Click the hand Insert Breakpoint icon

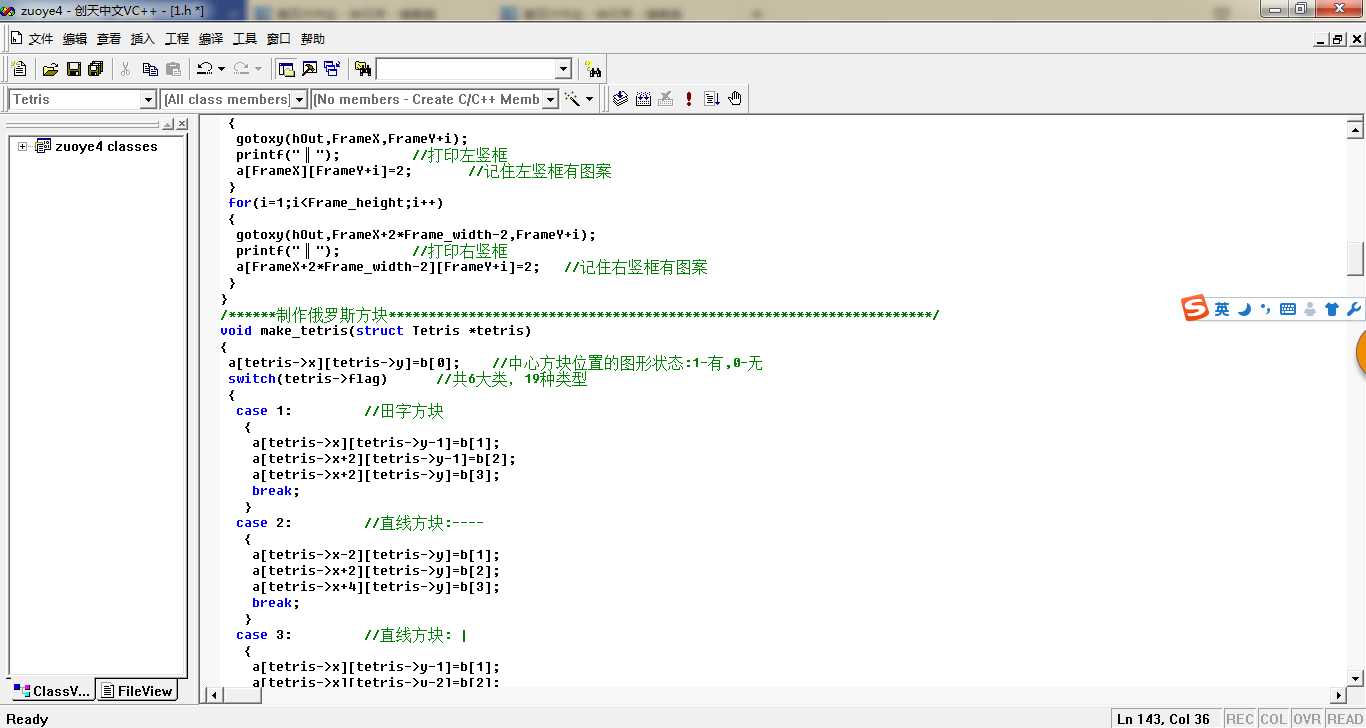pos(735,99)
